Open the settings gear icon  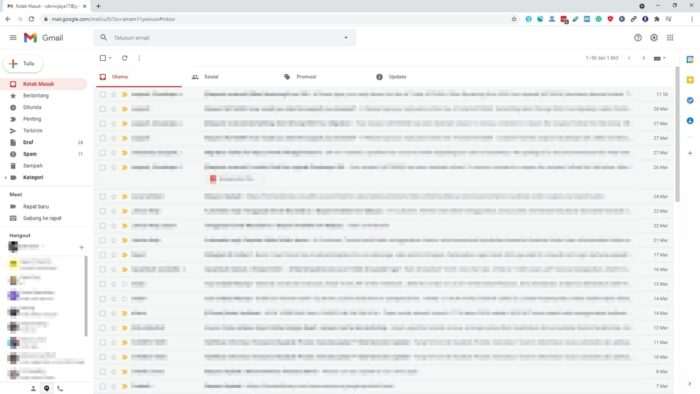[654, 38]
